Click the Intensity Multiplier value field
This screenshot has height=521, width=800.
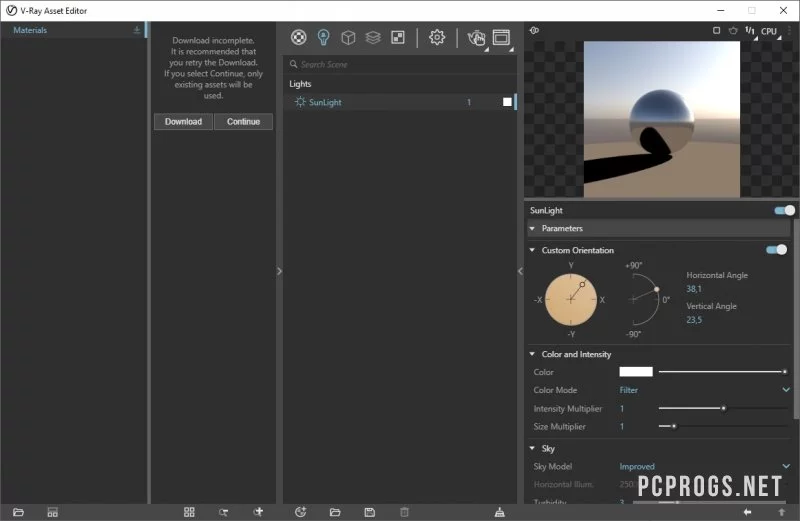click(622, 408)
